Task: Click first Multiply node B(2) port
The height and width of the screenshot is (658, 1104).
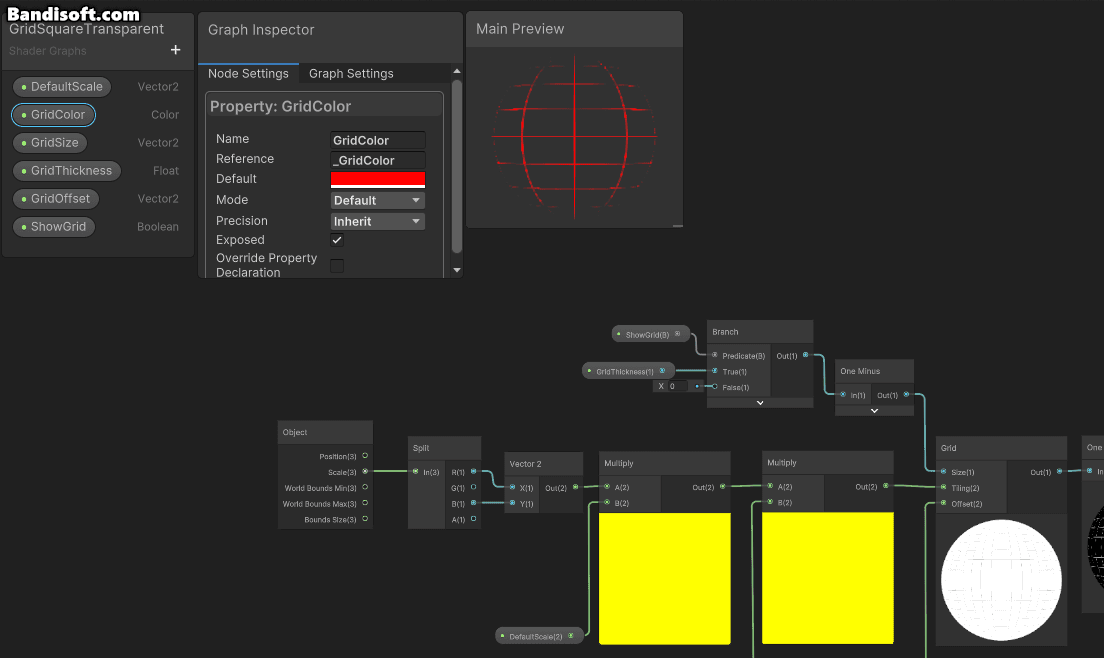Action: [x=607, y=502]
